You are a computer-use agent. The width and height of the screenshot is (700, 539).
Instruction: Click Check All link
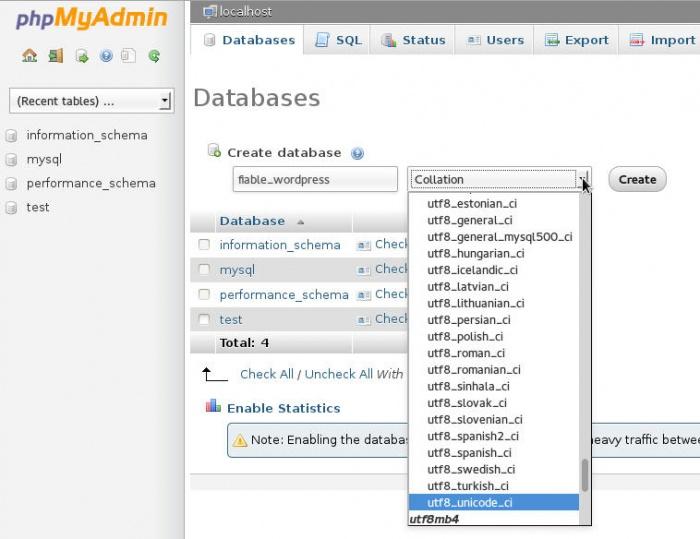point(267,374)
